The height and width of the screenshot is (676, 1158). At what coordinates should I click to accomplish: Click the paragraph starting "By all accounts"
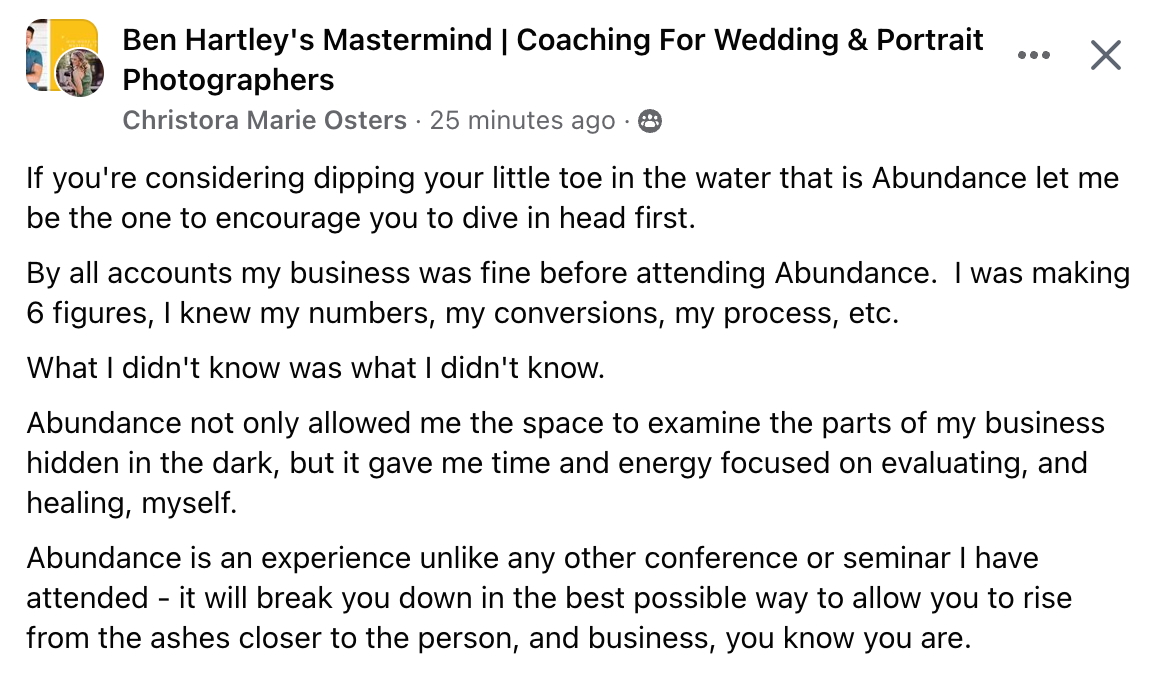(x=577, y=292)
